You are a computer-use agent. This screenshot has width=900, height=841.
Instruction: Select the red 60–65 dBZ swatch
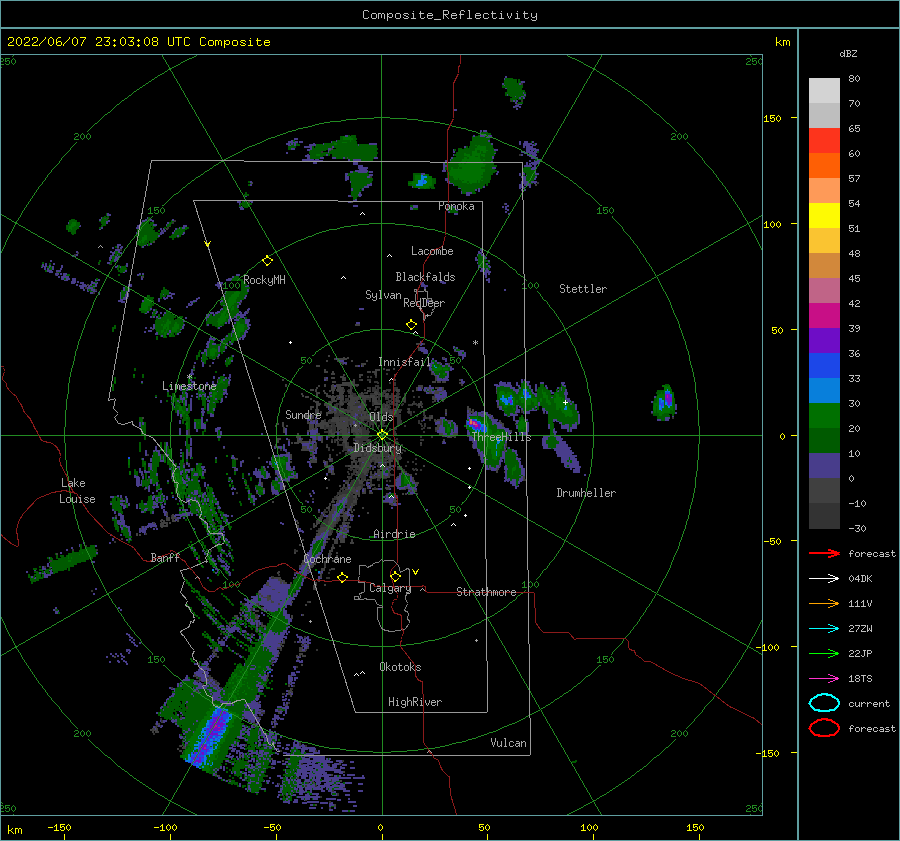pyautogui.click(x=824, y=141)
